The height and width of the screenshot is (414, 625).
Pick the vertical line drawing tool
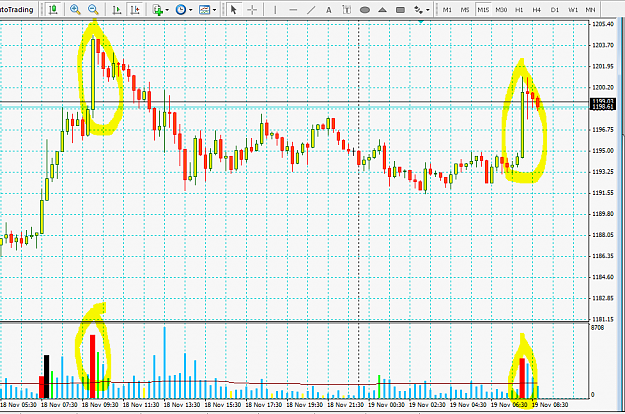coord(275,9)
